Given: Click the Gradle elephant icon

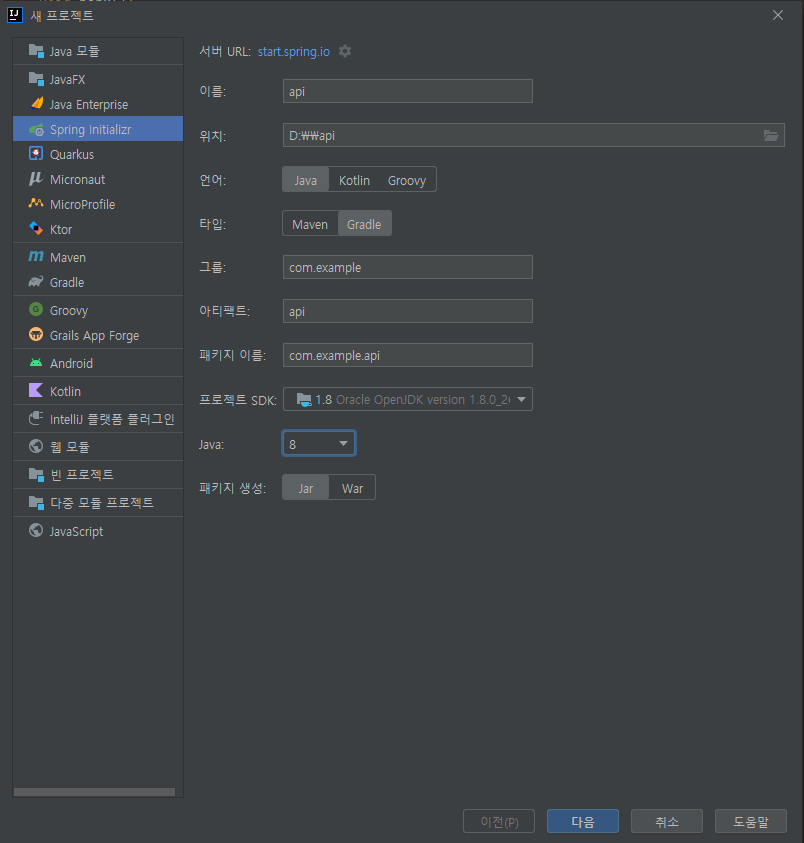Looking at the screenshot, I should (36, 282).
